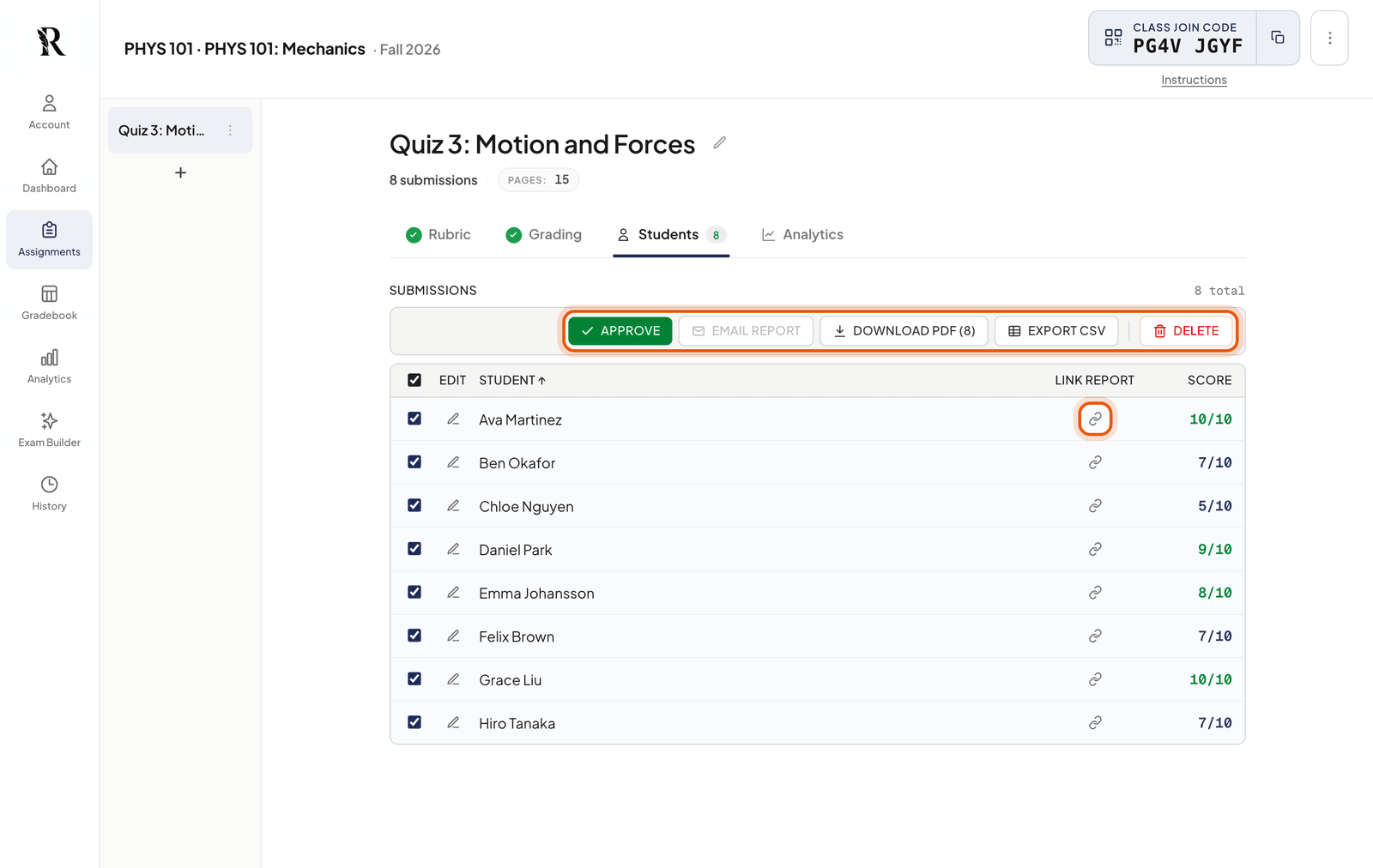Uncheck Ava Martinez's row checkbox
Viewport: 1373px width, 868px height.
click(414, 419)
